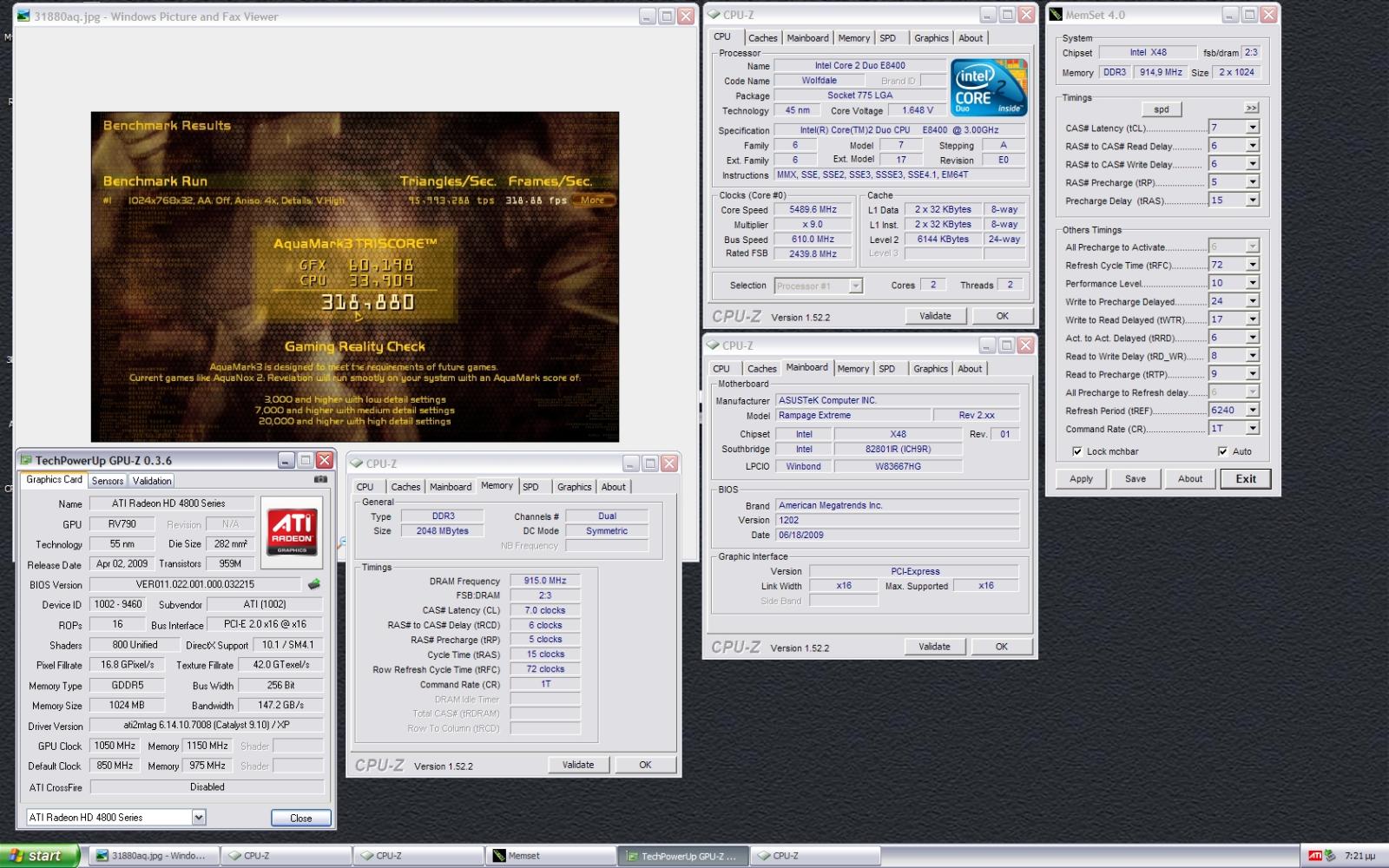Open Graphics tab in mainboard CPU-Z window
The width and height of the screenshot is (1389, 868).
coord(931,369)
